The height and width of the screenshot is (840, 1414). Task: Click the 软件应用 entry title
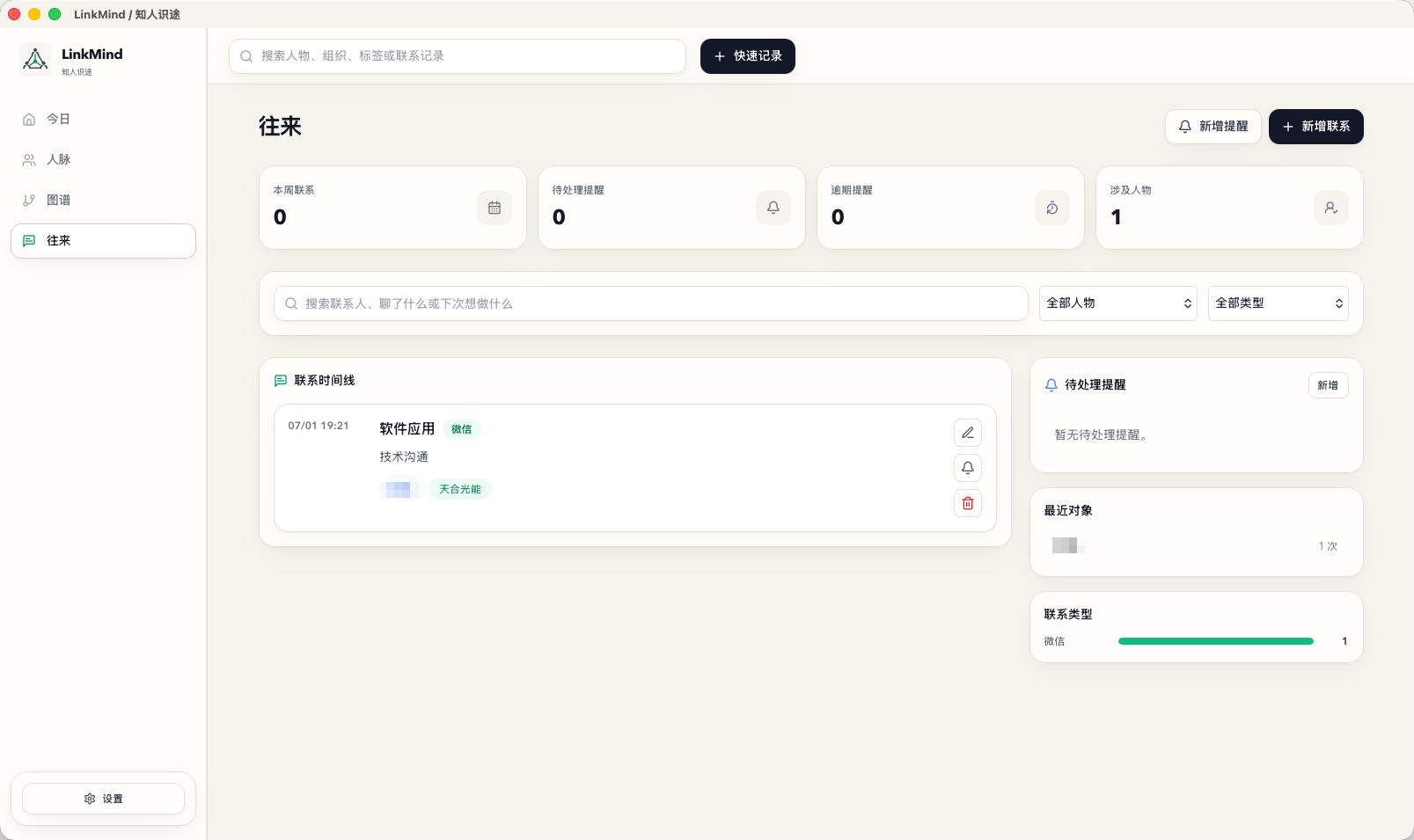tap(407, 428)
